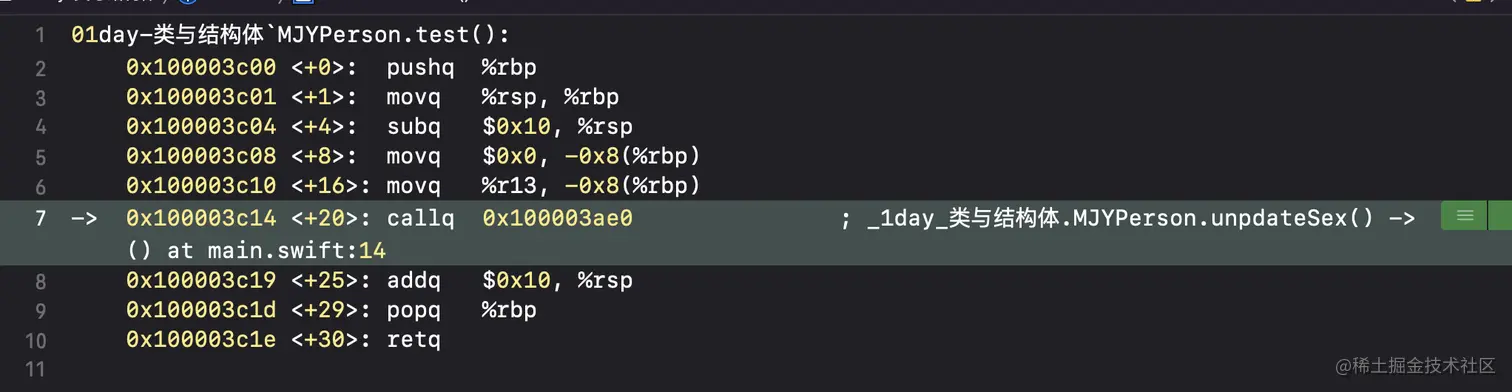Screen dimensions: 1512x392
Task: Click line number 1 in the gutter
Action: 40,36
